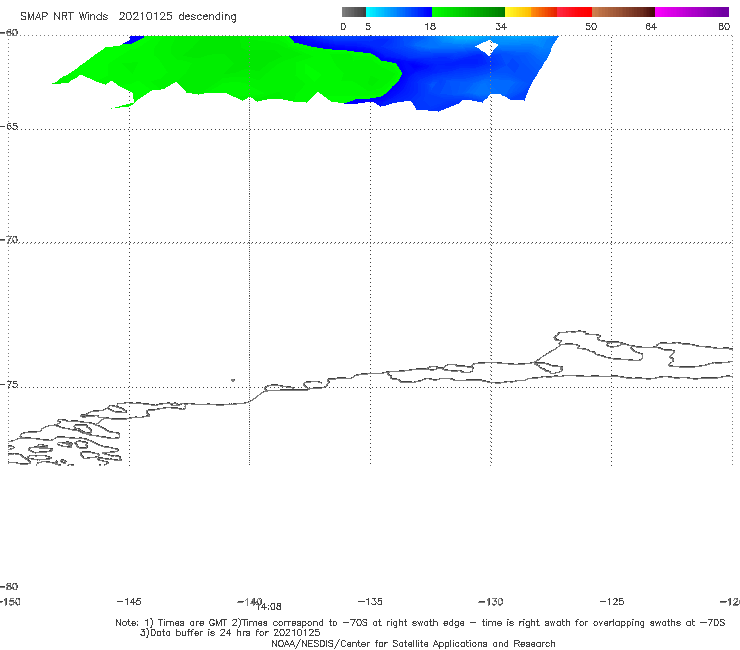Click the brown segment of the color bar
Image resolution: width=740 pixels, height=650 pixels.
coord(623,12)
